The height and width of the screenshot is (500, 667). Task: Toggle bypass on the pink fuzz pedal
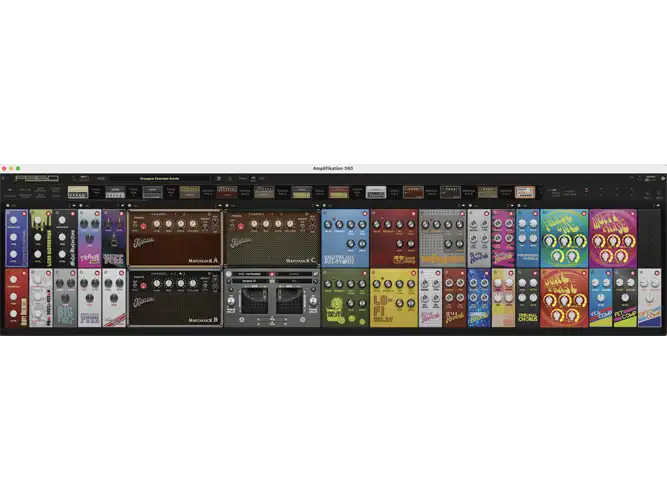point(97,214)
